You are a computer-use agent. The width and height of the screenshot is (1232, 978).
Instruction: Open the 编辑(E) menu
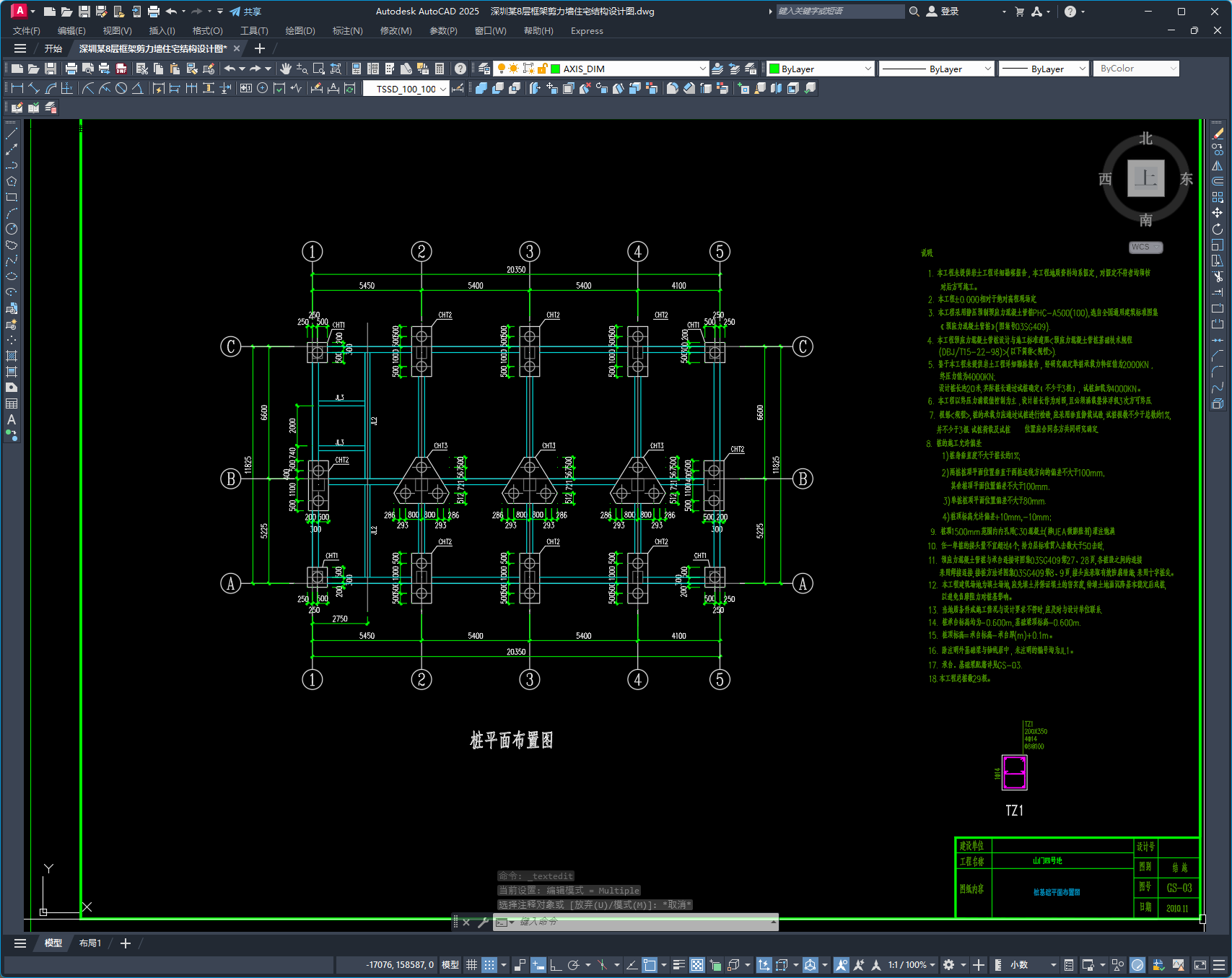click(x=71, y=31)
